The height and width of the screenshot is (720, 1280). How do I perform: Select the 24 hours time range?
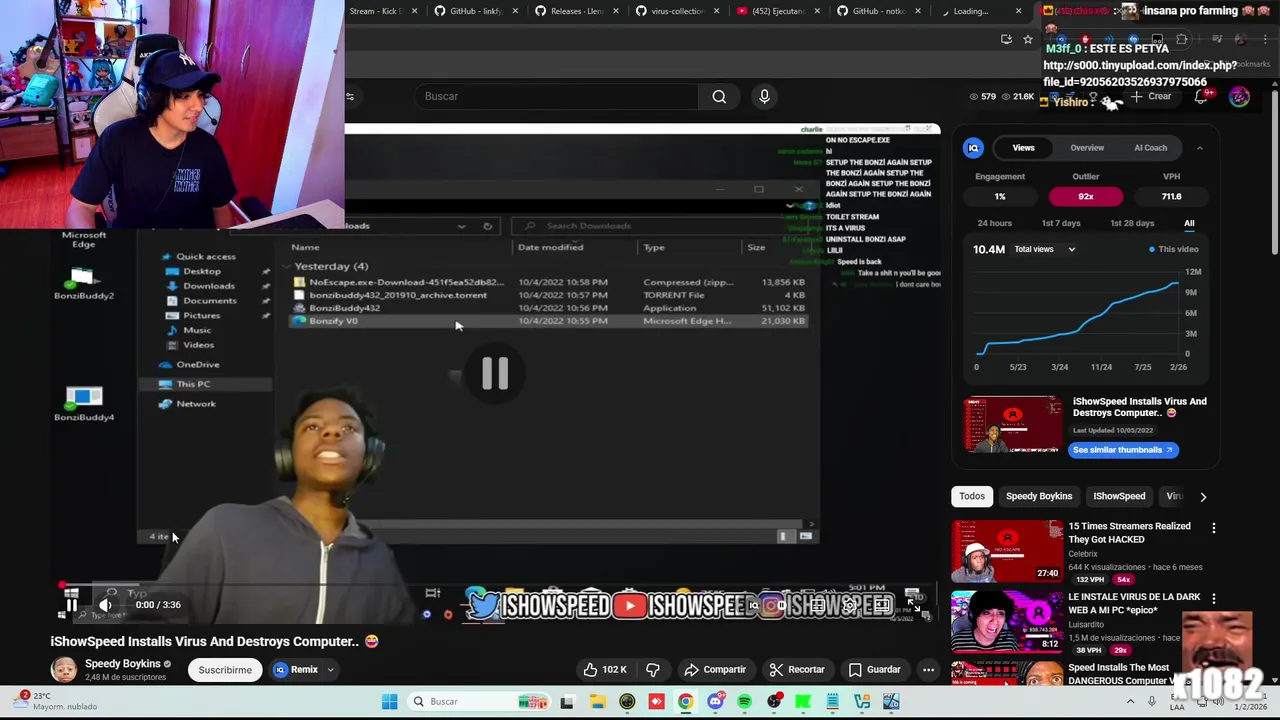pyautogui.click(x=994, y=223)
